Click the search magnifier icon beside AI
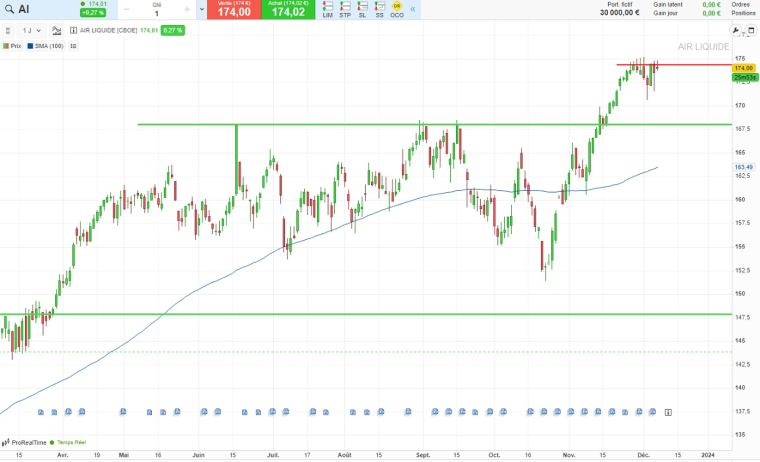The image size is (760, 462). click(x=9, y=9)
